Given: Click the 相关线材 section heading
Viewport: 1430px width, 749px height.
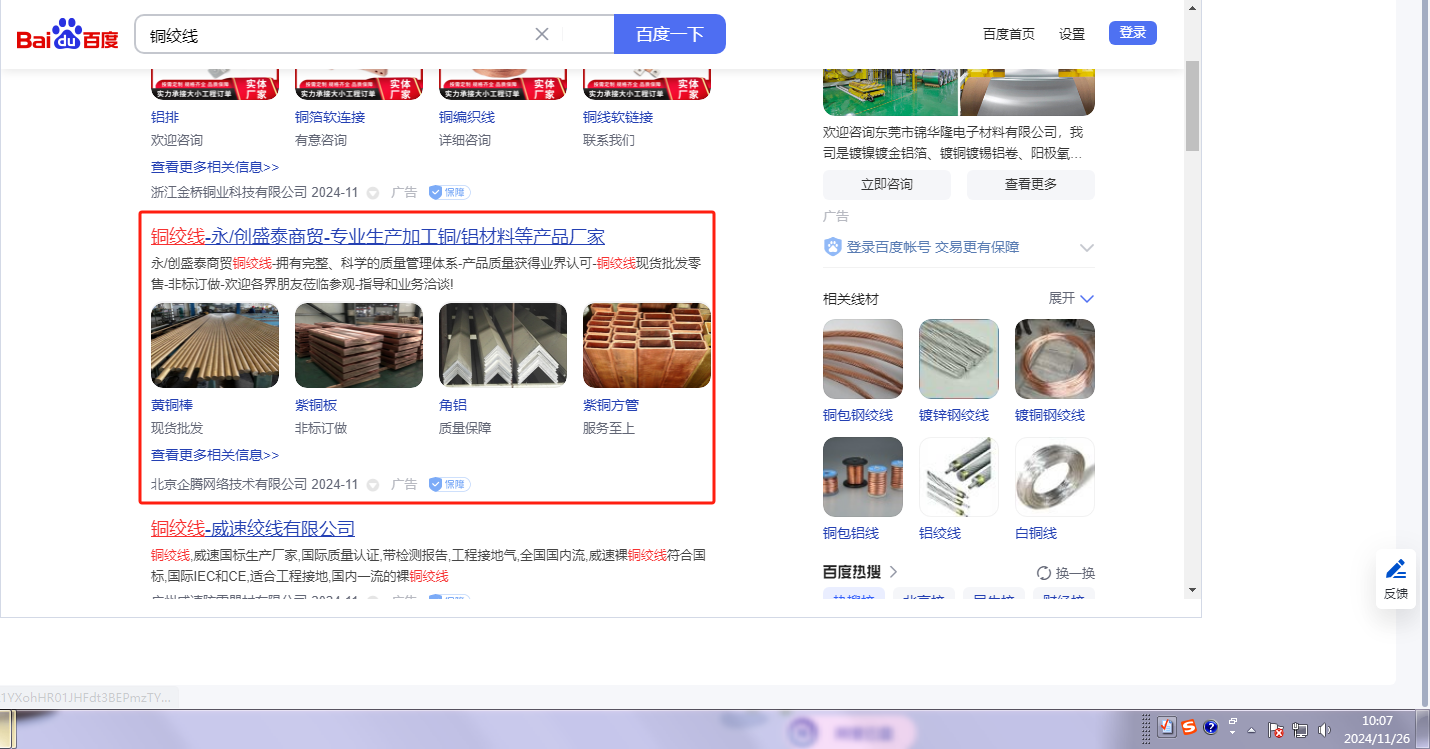Looking at the screenshot, I should click(x=851, y=299).
